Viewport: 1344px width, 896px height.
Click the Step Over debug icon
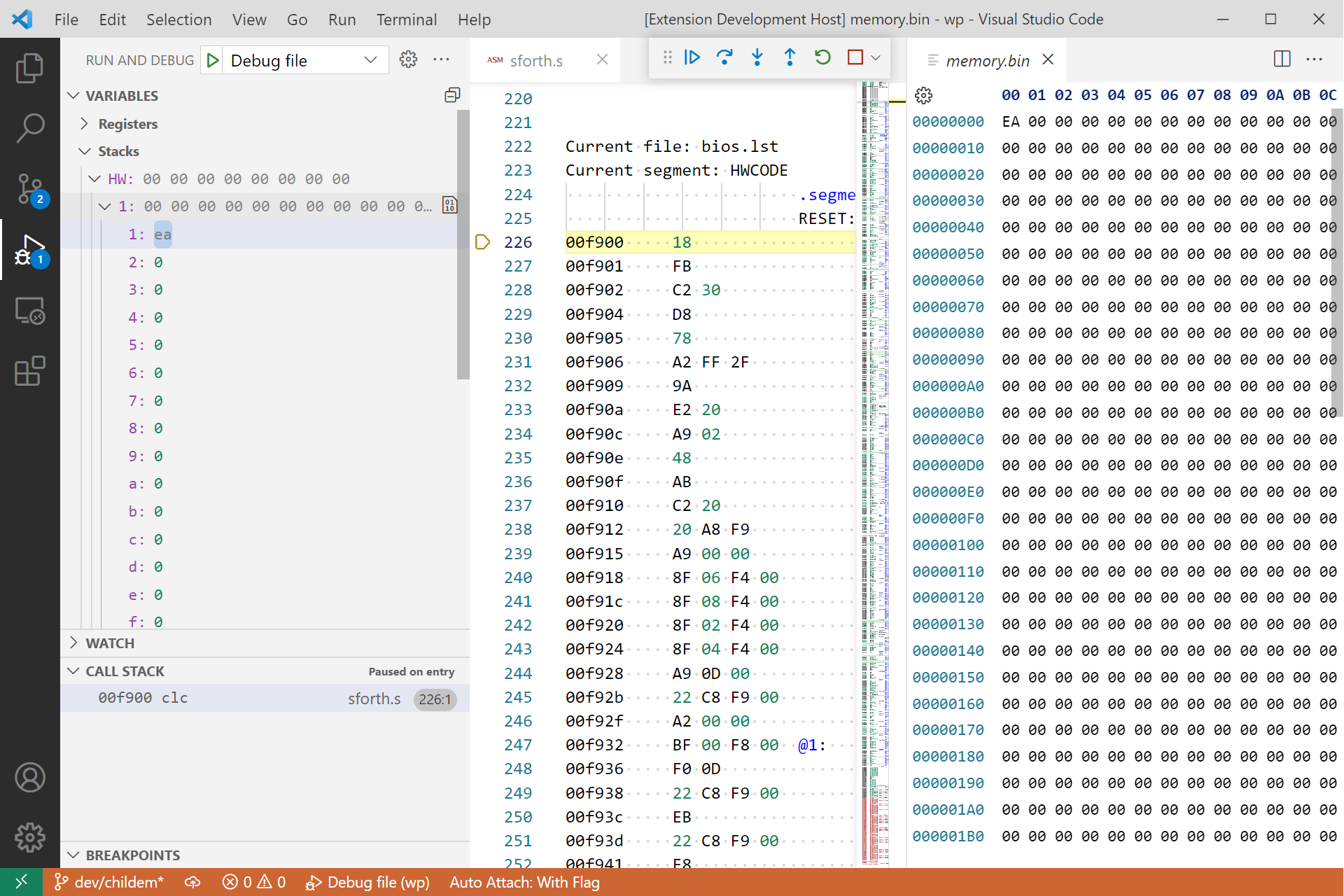click(724, 57)
